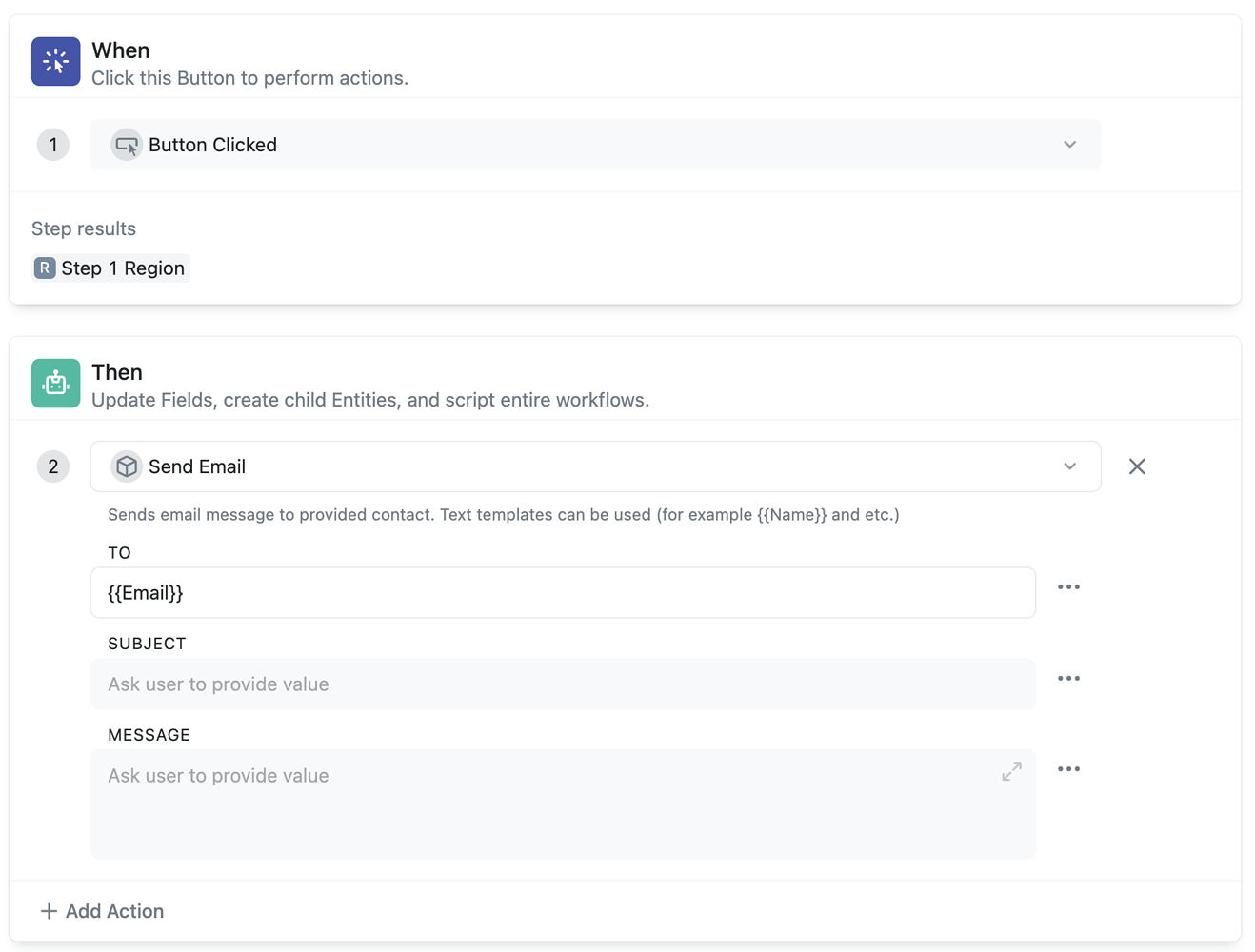Select the step number 1 badge
Viewport: 1255px width, 952px height.
pos(53,145)
